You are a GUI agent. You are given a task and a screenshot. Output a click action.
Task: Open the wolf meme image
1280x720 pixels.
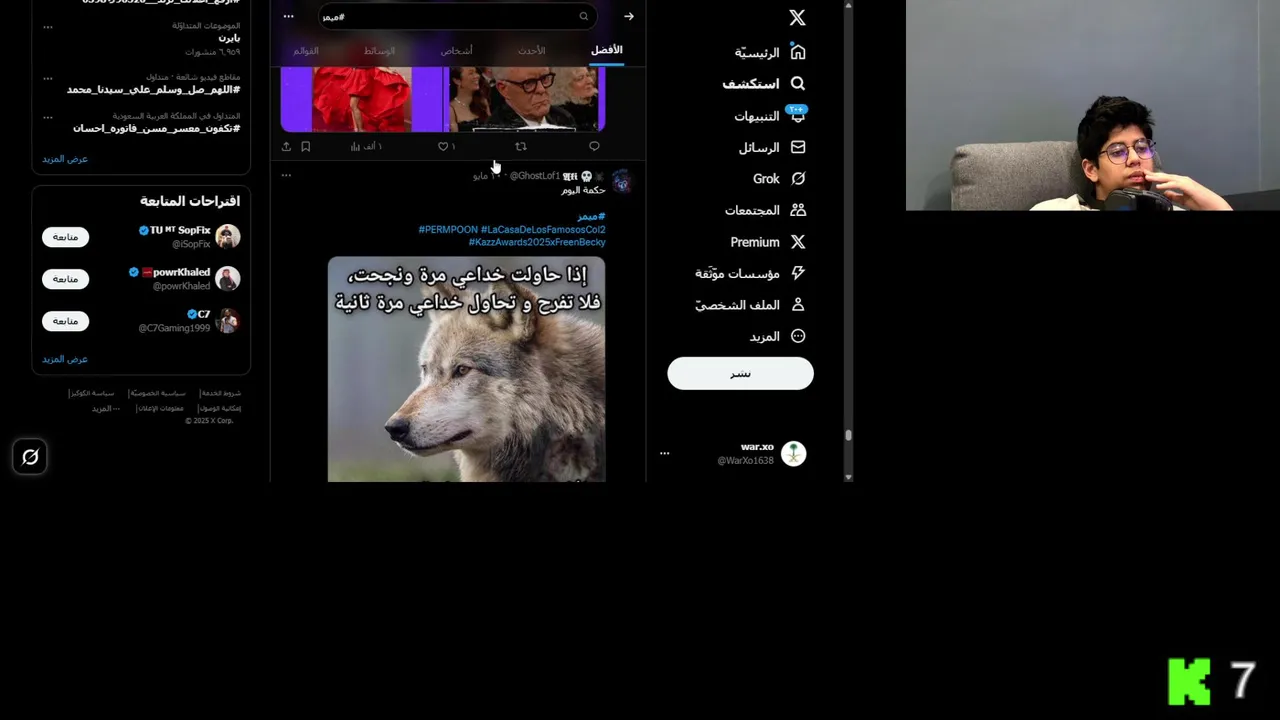pos(466,369)
